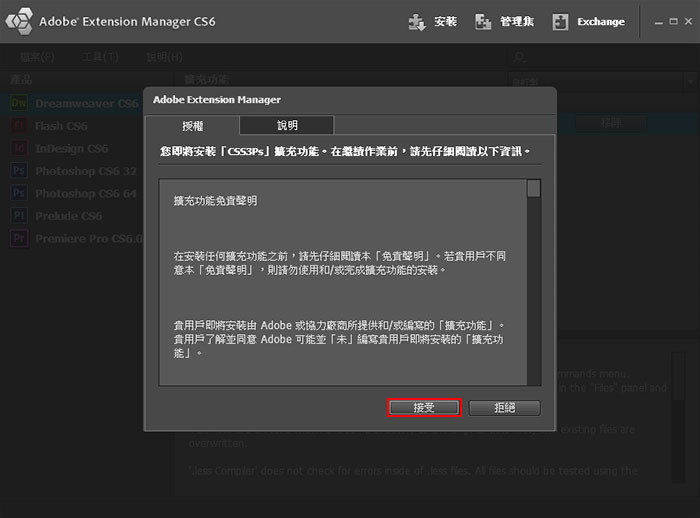Switch to the 授權 license tab
Viewport: 700px width, 518px height.
pos(192,126)
